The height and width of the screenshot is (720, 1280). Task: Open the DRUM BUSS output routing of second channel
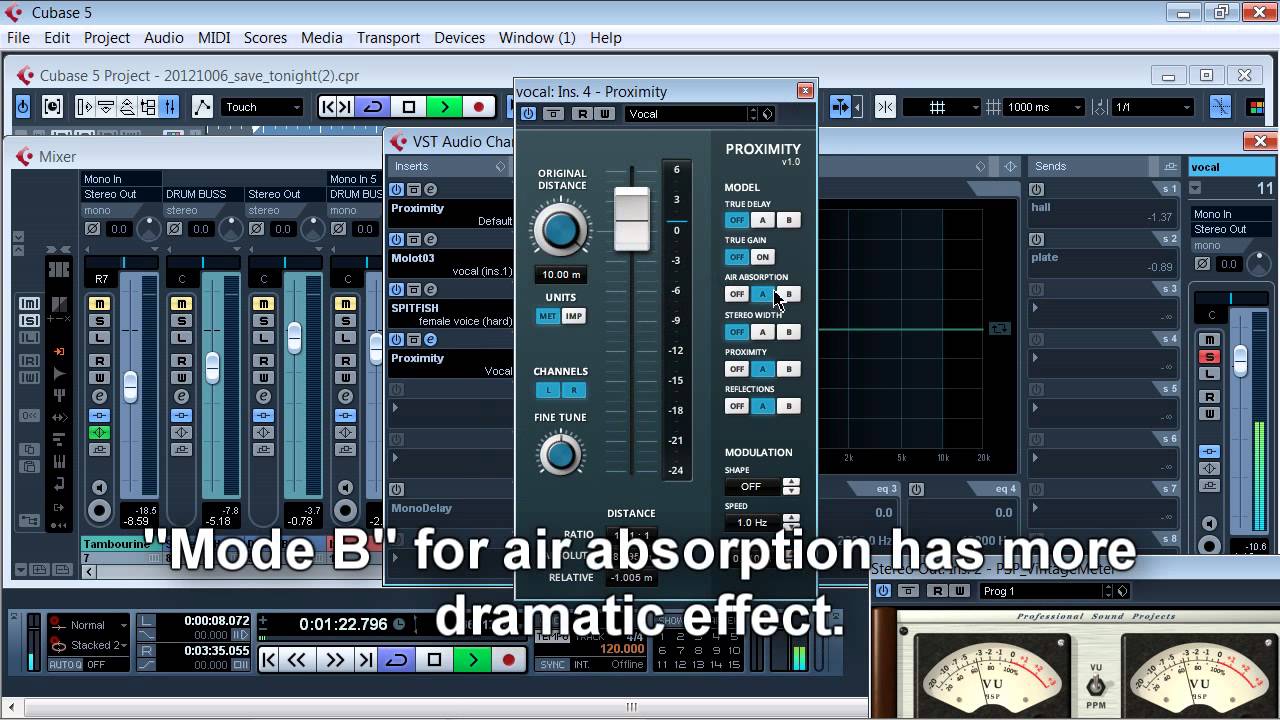[204, 194]
